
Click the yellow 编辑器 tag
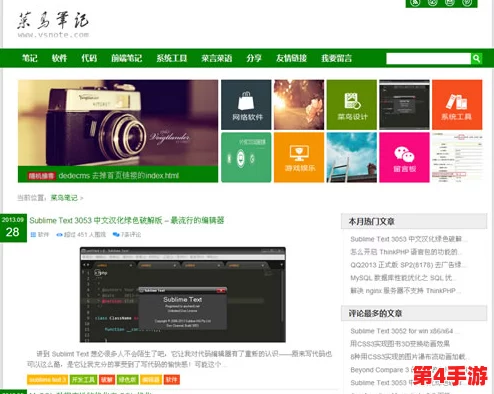pyautogui.click(x=151, y=380)
